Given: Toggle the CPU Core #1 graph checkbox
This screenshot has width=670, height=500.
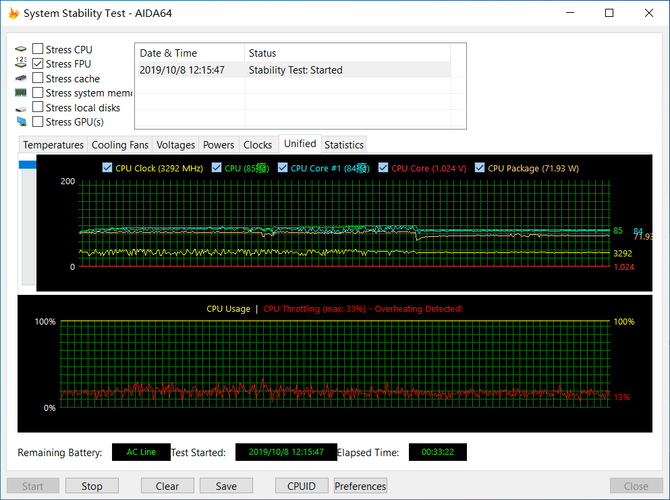Looking at the screenshot, I should (x=282, y=168).
